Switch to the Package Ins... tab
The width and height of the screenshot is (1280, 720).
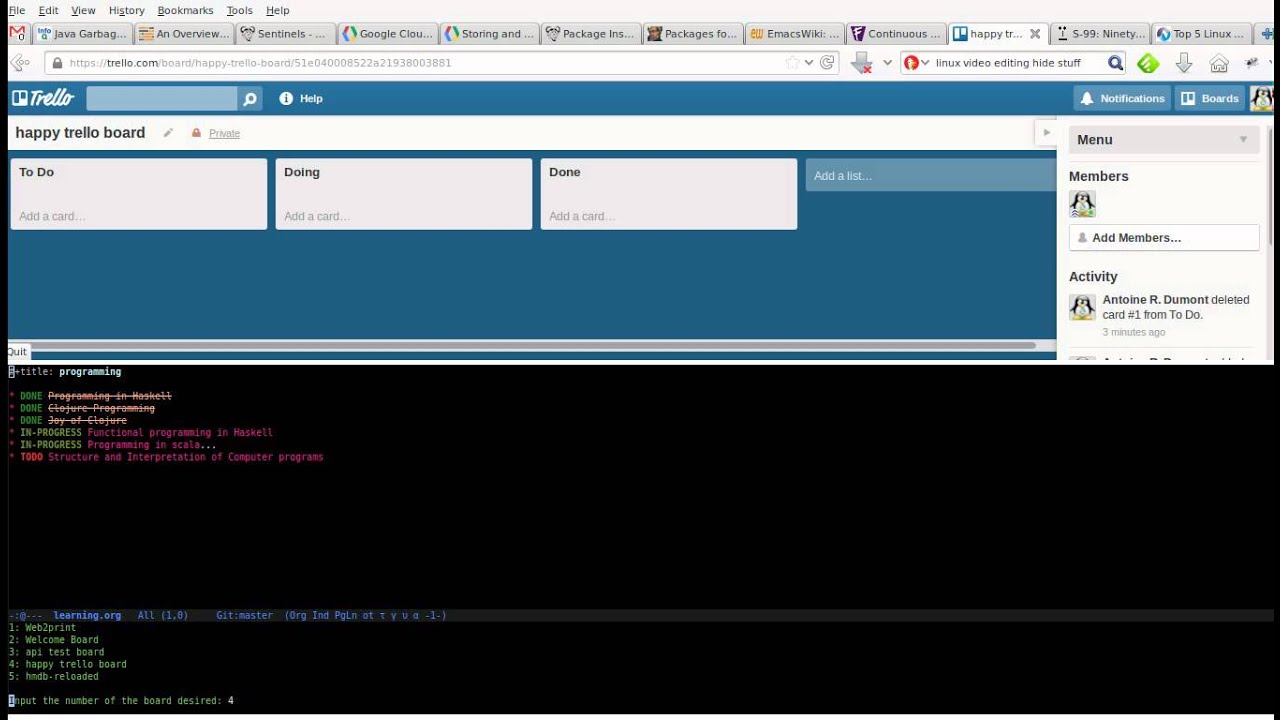592,33
